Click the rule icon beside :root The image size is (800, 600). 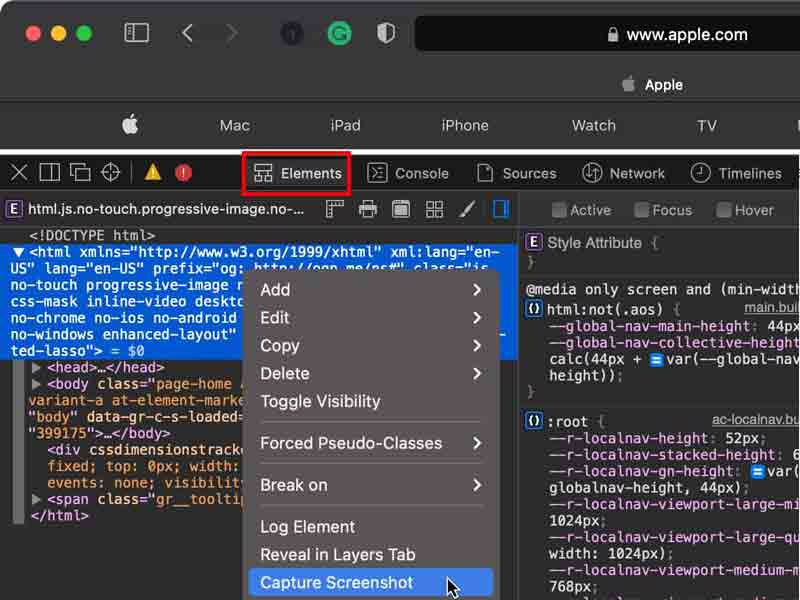[534, 421]
